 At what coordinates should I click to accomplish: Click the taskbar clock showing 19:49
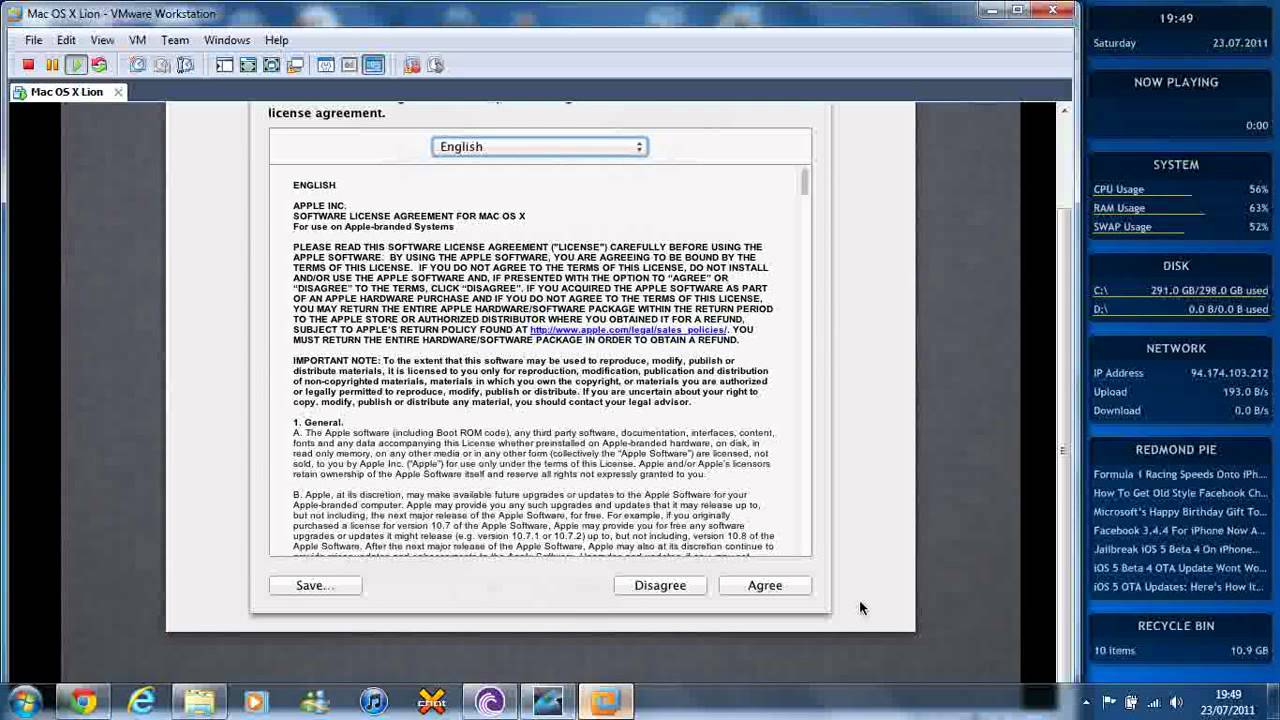pos(1229,702)
